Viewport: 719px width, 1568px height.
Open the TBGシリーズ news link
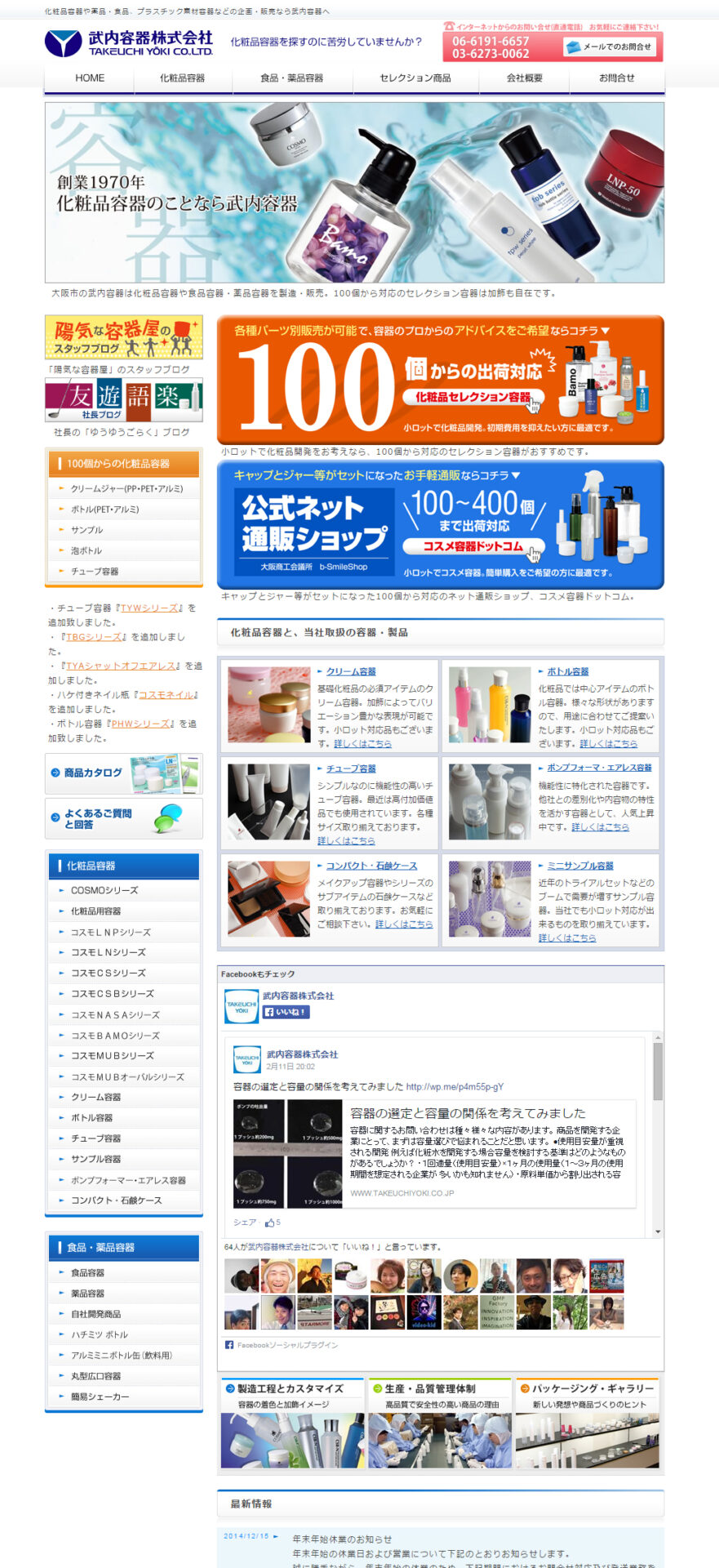94,637
